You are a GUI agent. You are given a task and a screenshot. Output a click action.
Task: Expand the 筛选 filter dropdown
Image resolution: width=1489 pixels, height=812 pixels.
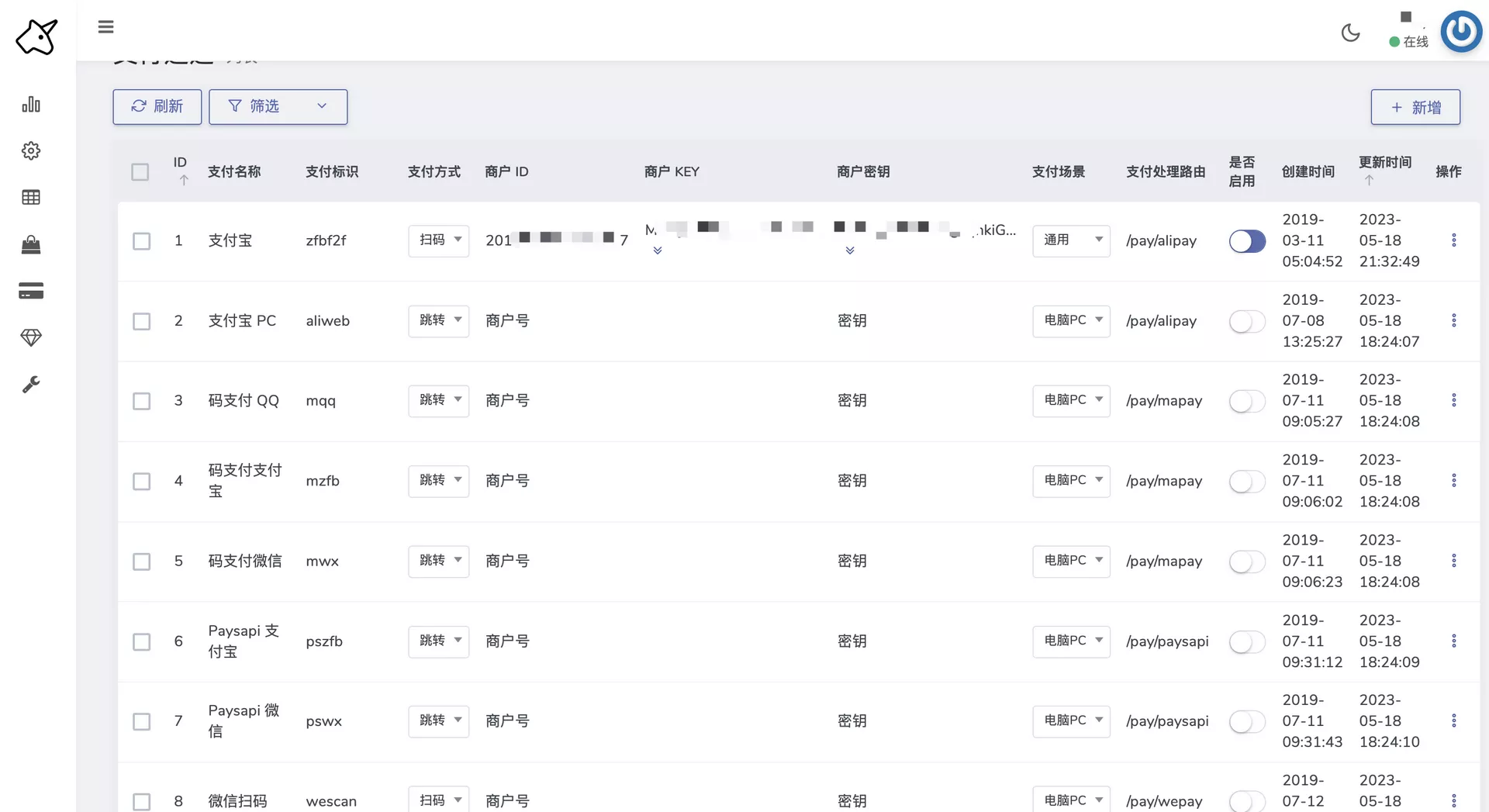pos(278,107)
